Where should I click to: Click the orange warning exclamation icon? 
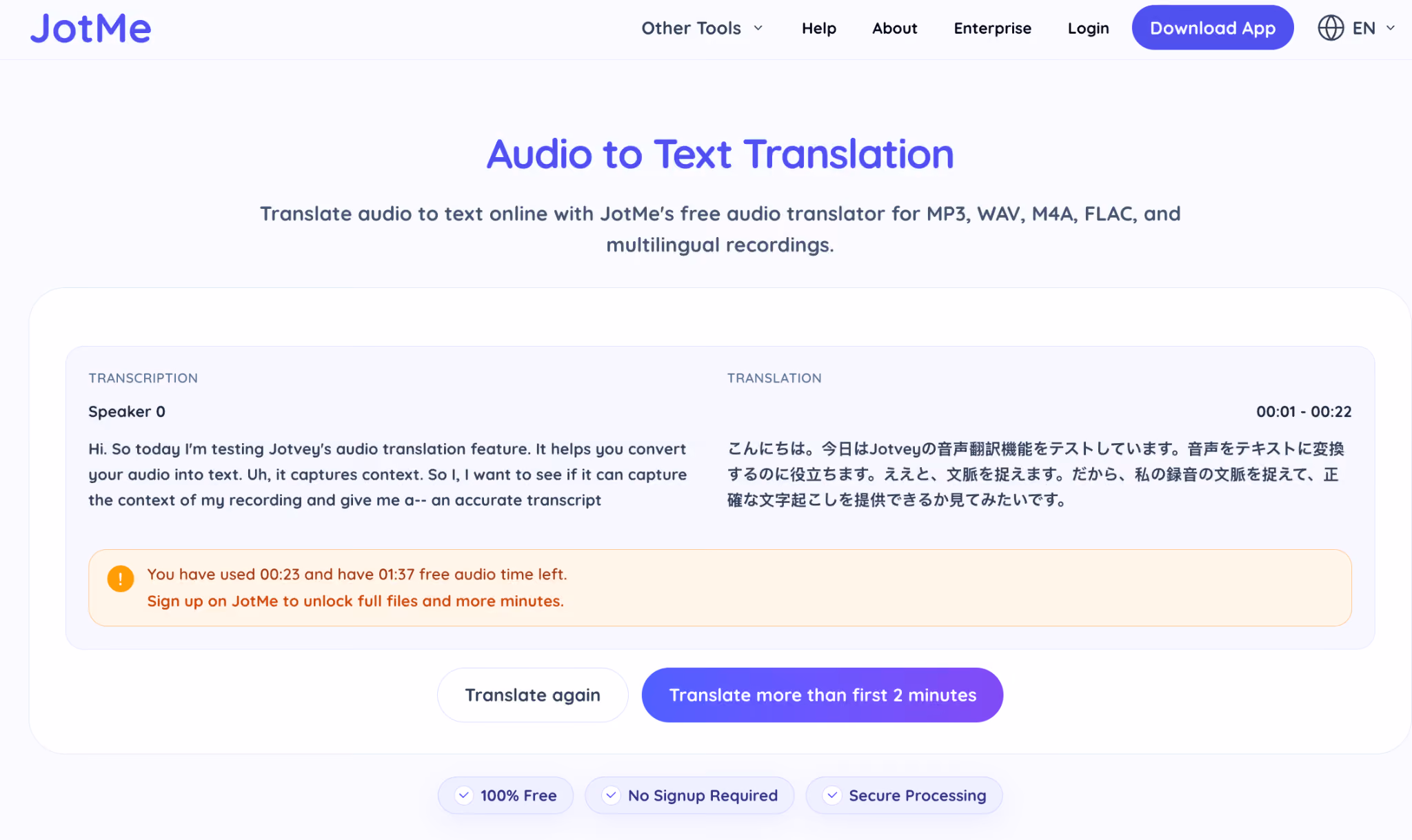121,579
